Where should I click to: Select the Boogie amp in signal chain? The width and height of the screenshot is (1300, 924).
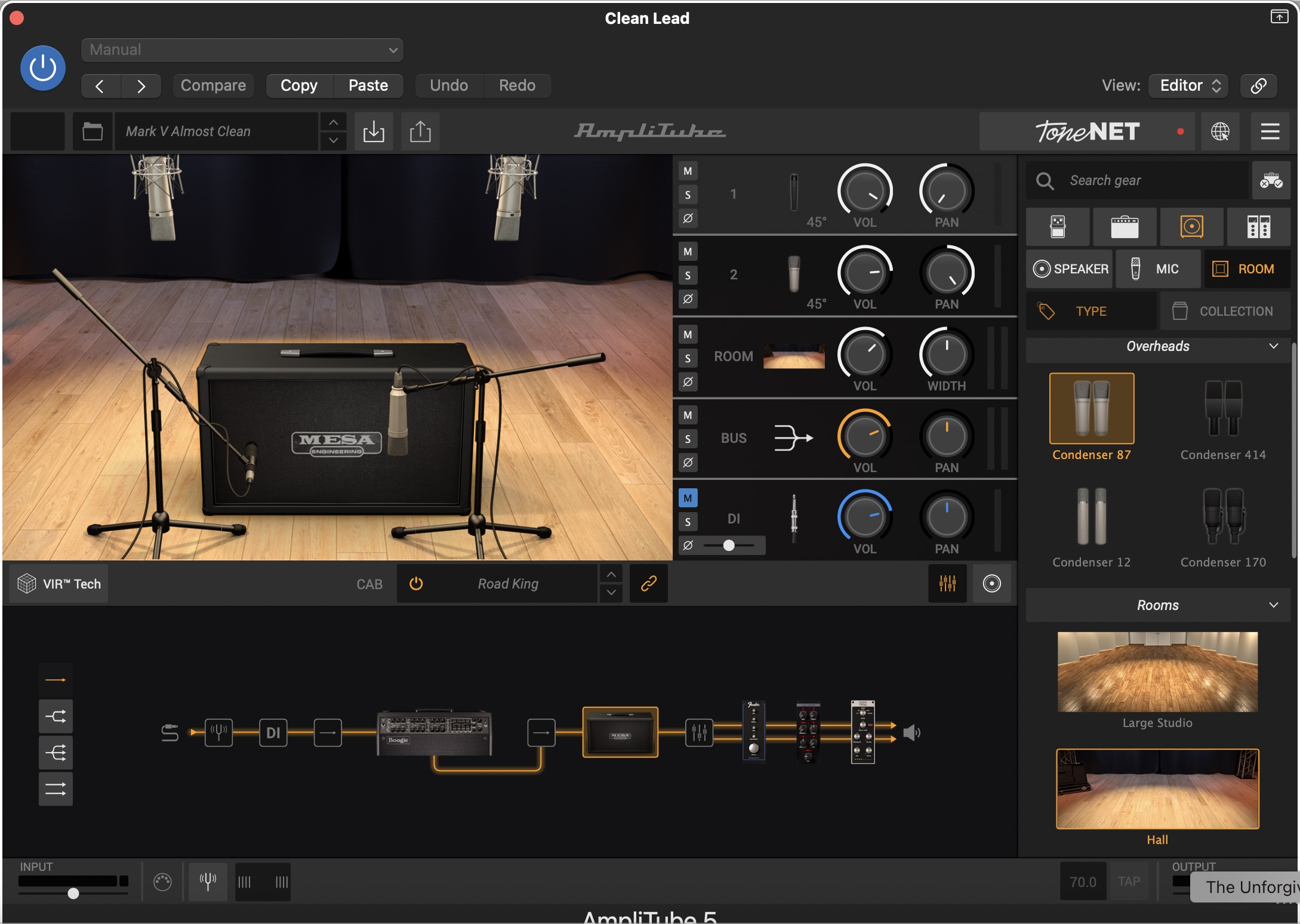pyautogui.click(x=434, y=732)
